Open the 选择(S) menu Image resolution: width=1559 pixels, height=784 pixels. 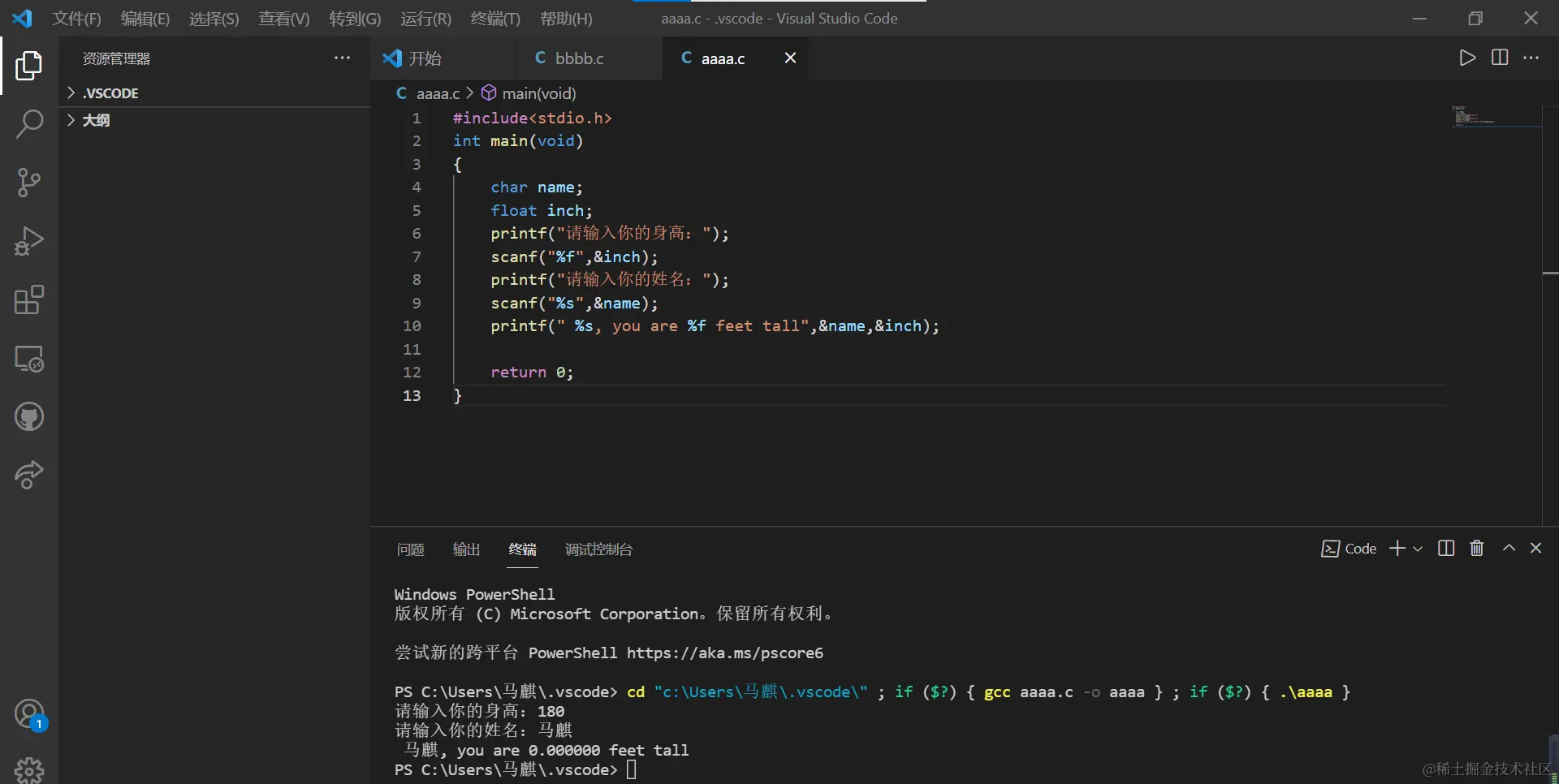tap(214, 19)
